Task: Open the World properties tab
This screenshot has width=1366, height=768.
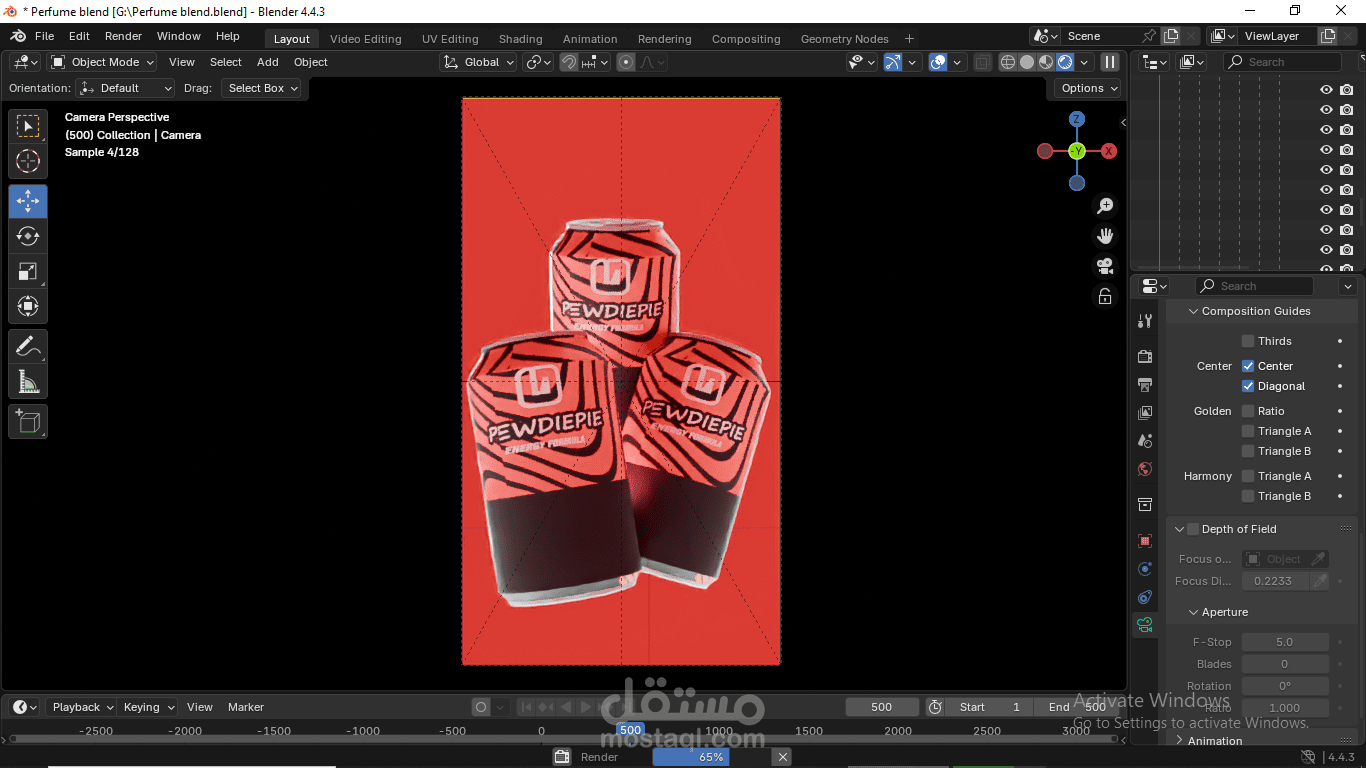Action: tap(1145, 469)
